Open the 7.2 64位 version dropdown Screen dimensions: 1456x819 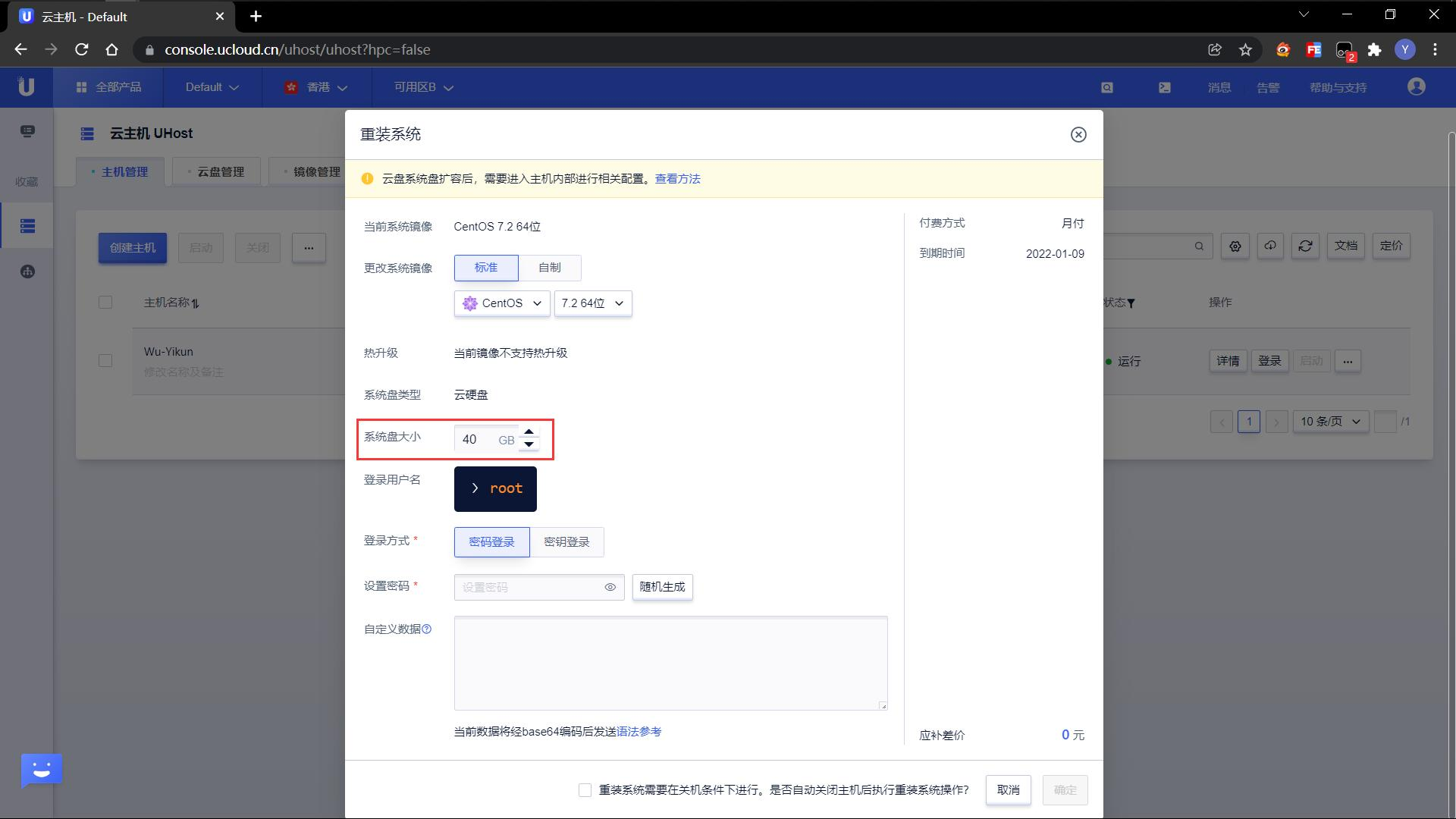[x=592, y=303]
